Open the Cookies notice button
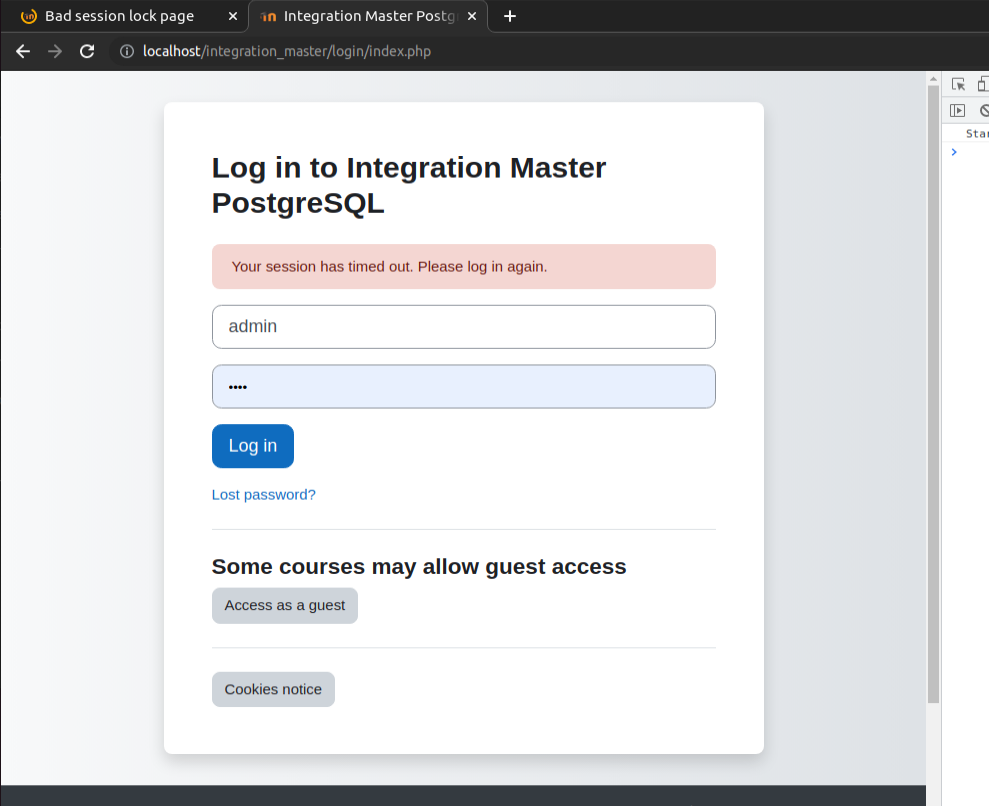The image size is (989, 806). pos(273,689)
